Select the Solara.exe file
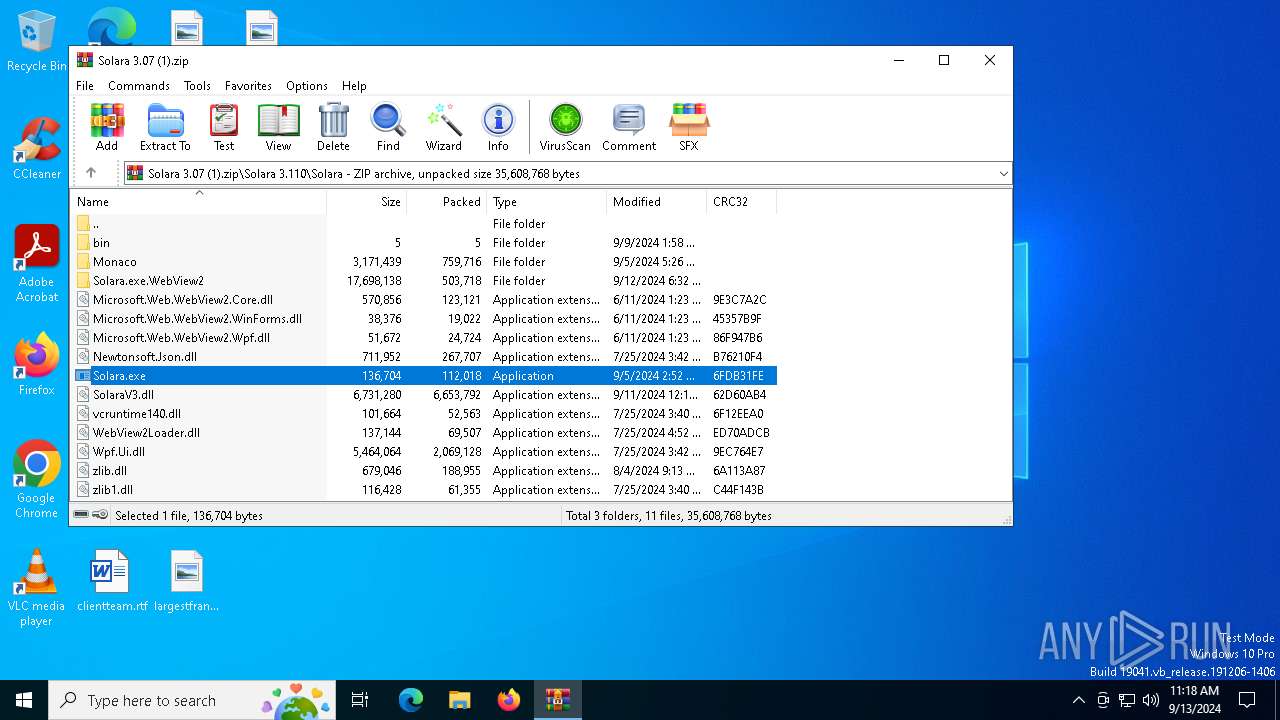 425,376
